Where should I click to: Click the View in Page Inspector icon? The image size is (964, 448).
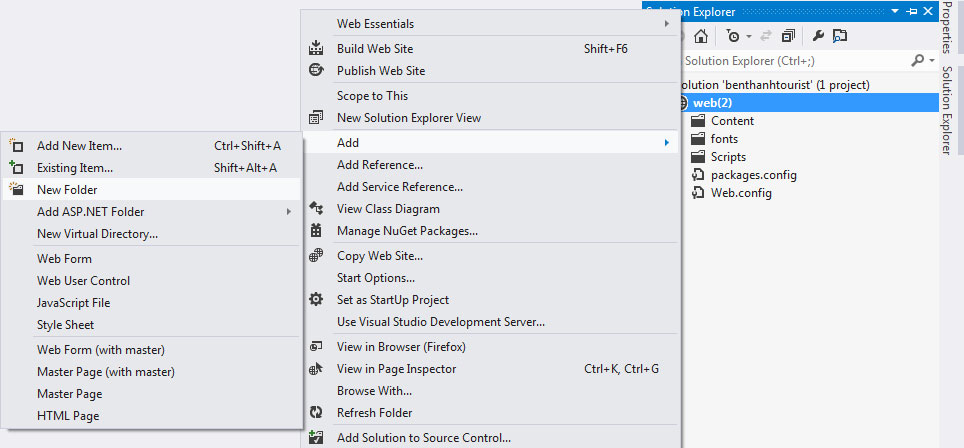316,369
